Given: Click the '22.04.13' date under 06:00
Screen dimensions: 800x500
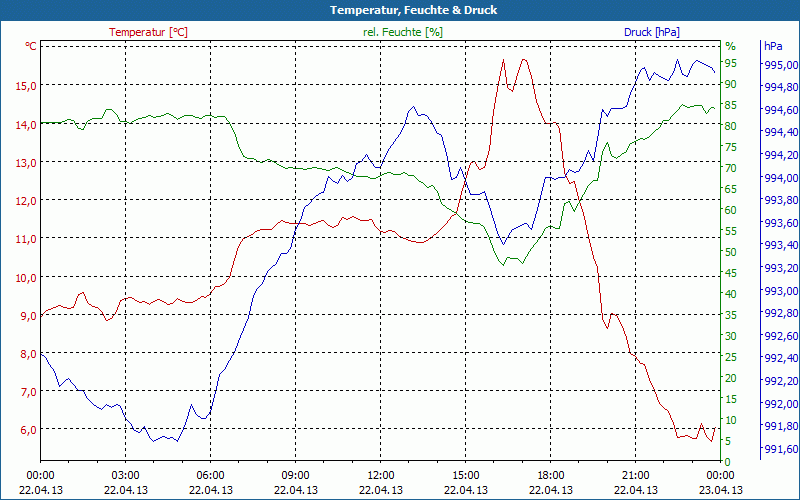Looking at the screenshot, I should 211,490.
